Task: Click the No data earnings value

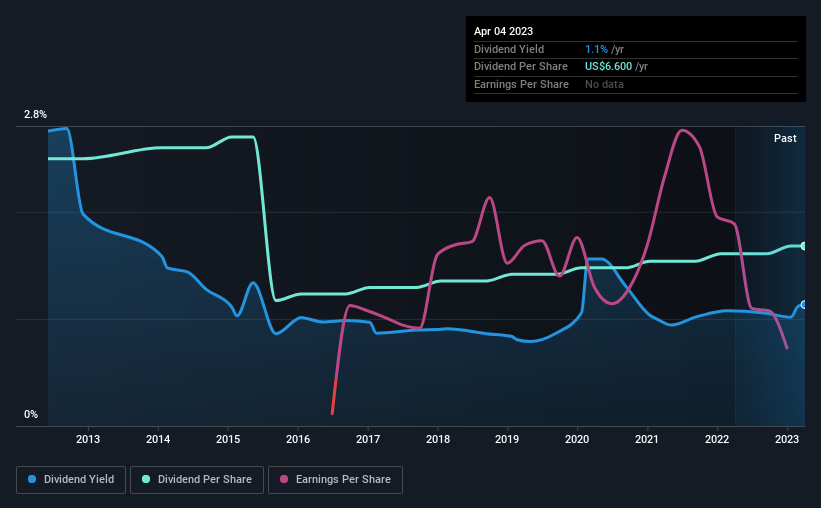Action: [x=604, y=84]
